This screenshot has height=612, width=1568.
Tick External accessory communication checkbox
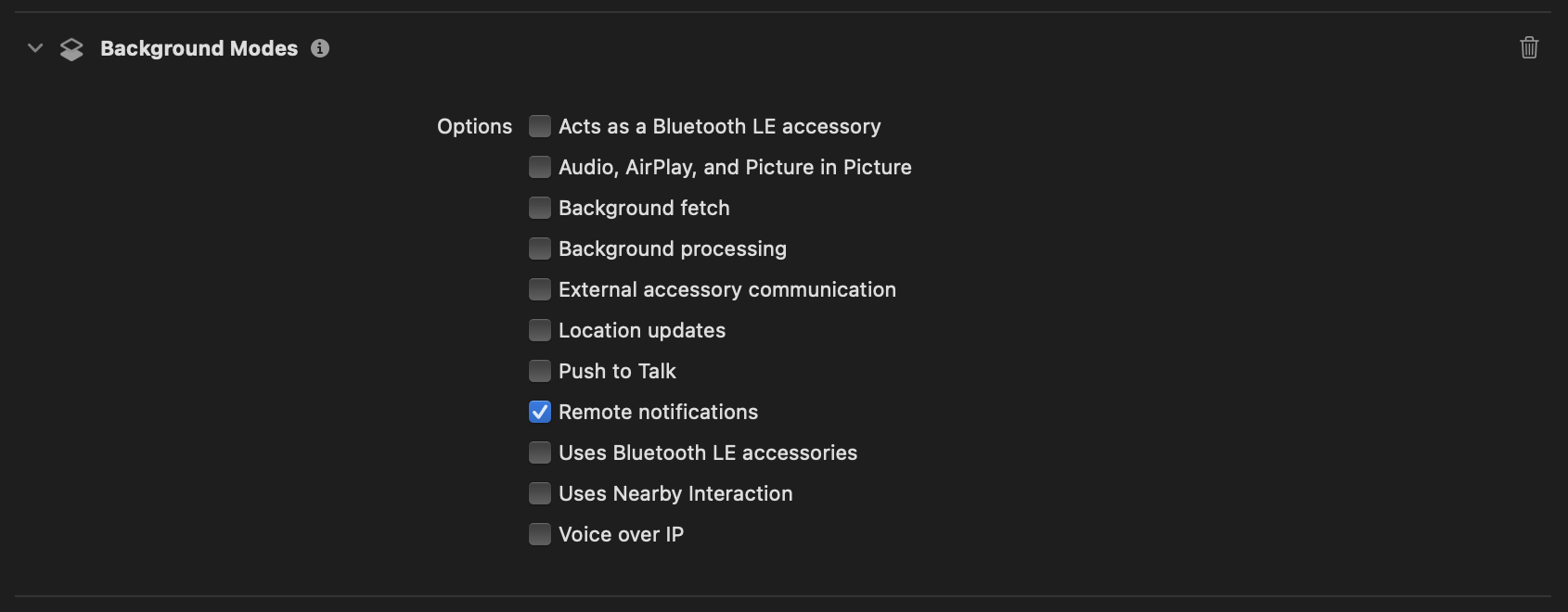(540, 289)
